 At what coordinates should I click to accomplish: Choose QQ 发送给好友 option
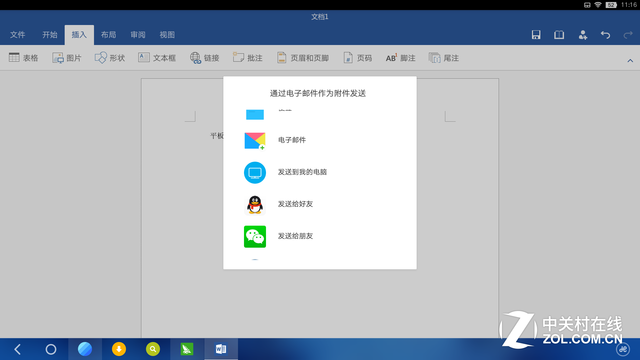click(x=320, y=204)
